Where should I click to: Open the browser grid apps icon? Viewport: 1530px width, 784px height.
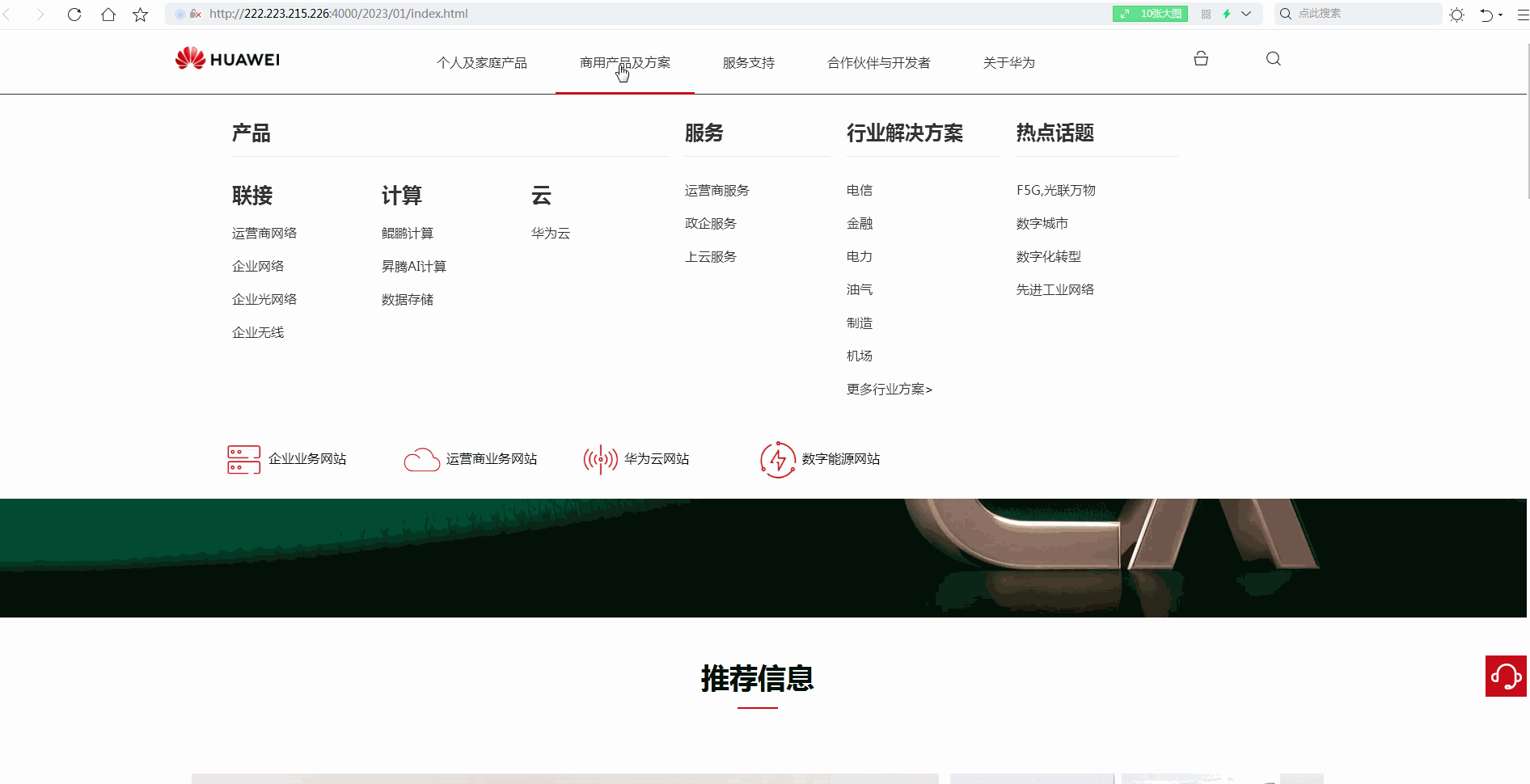[1206, 14]
